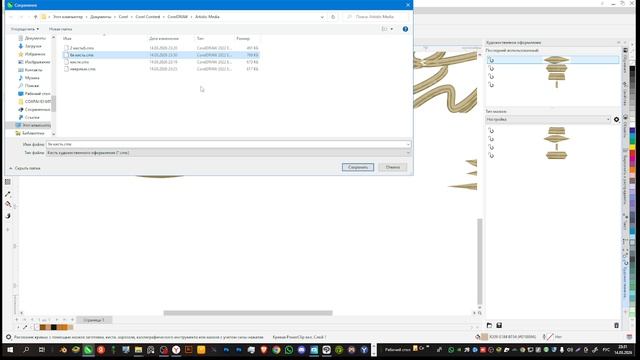
Task: Select the fourth recently used thin stroke
Action: coord(553,84)
